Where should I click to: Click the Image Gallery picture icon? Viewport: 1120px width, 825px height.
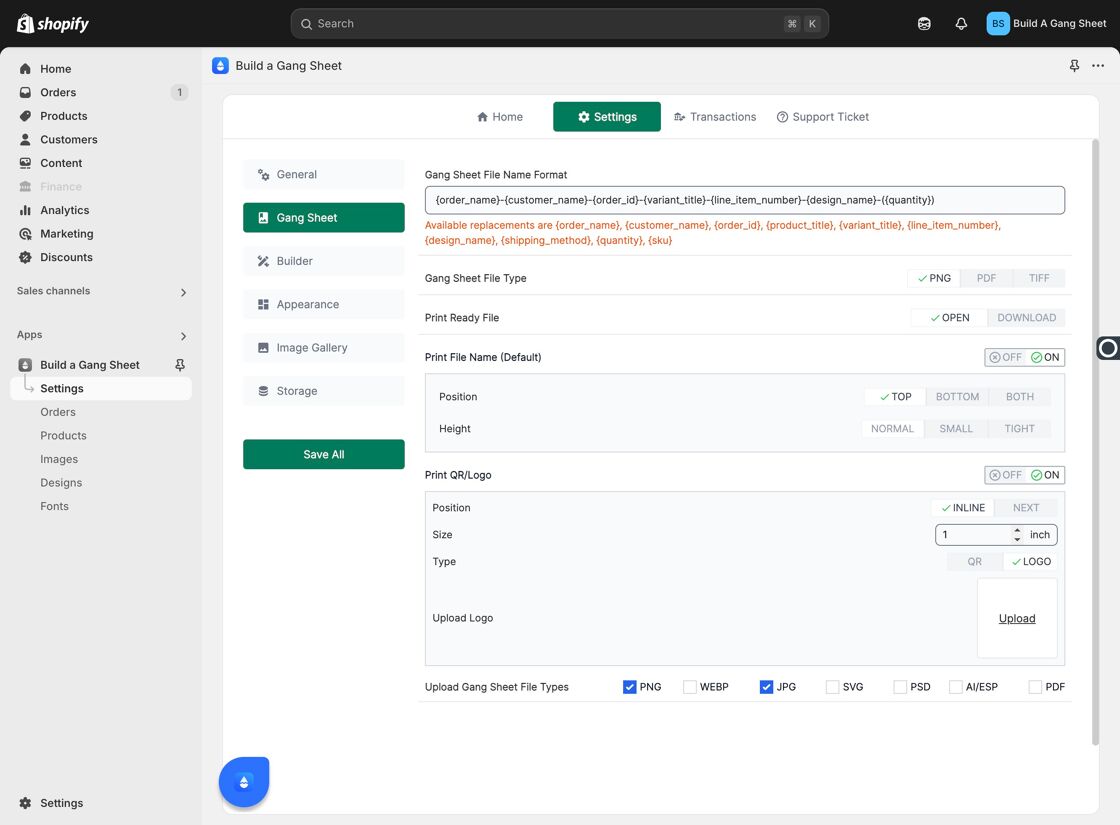click(x=264, y=348)
